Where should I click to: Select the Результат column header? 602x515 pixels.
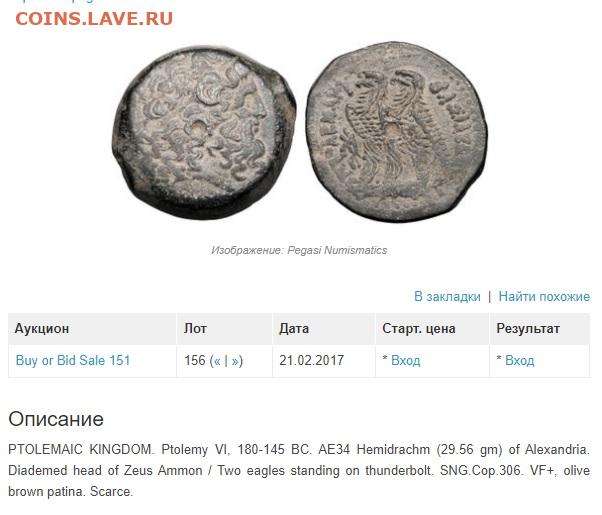[540, 329]
